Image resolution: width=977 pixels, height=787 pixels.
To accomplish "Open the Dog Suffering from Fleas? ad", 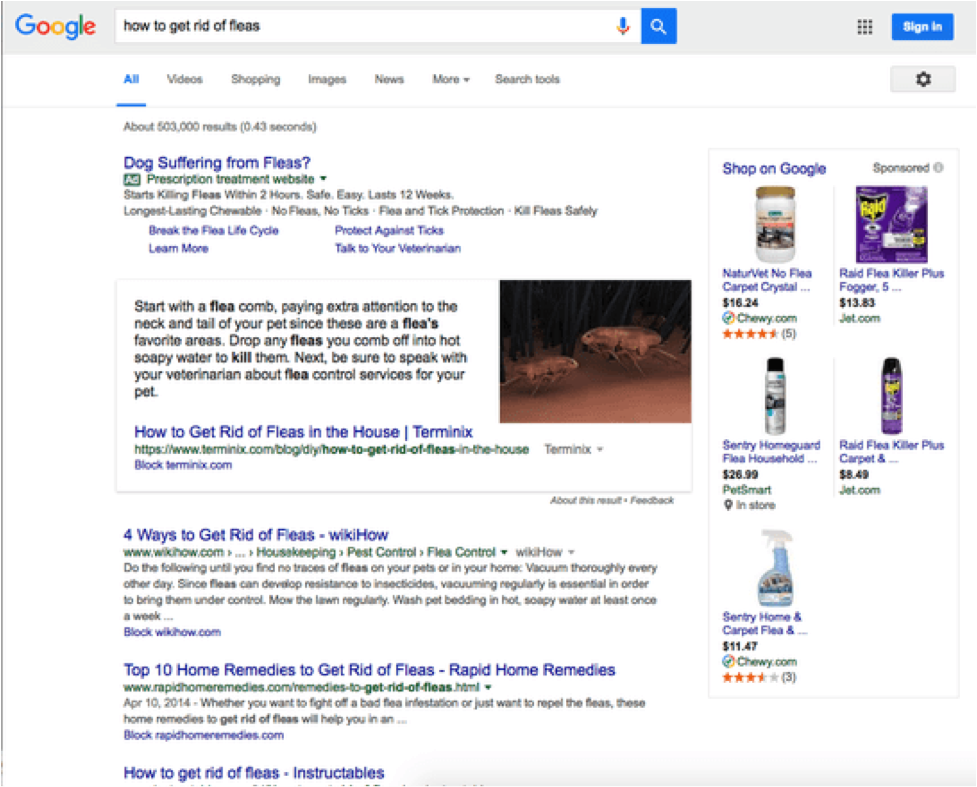I will (217, 163).
